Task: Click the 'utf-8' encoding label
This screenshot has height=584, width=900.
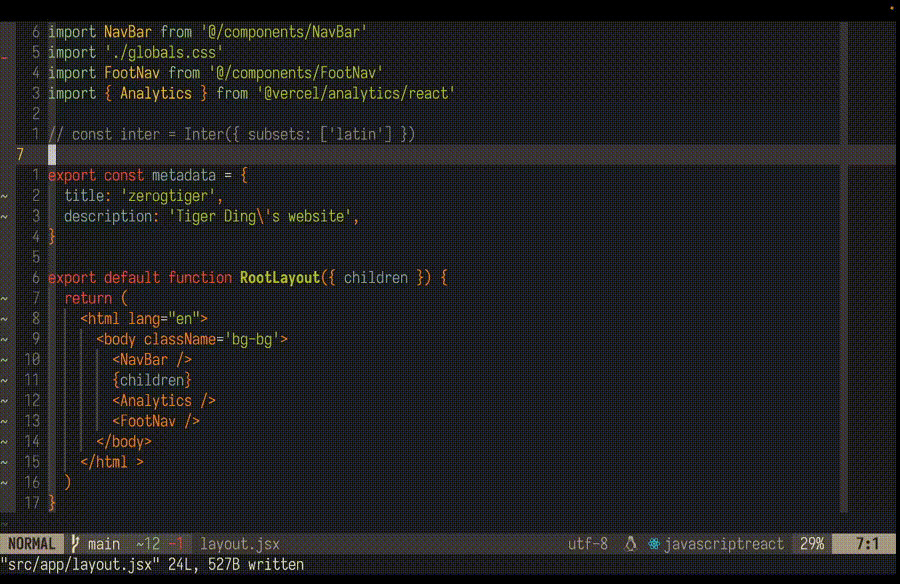Action: coord(588,543)
